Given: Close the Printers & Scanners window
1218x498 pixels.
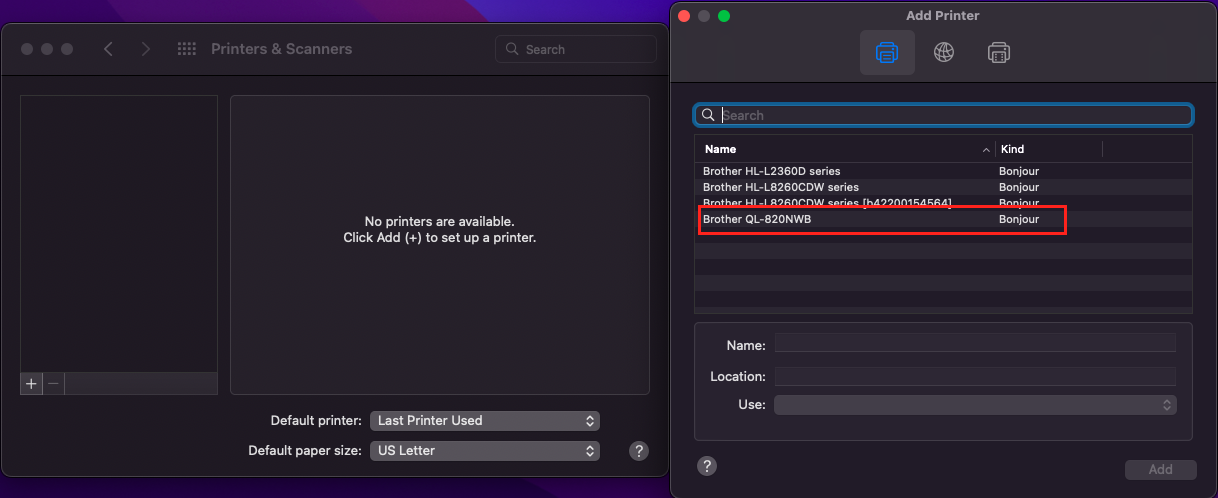Looking at the screenshot, I should click(x=27, y=49).
